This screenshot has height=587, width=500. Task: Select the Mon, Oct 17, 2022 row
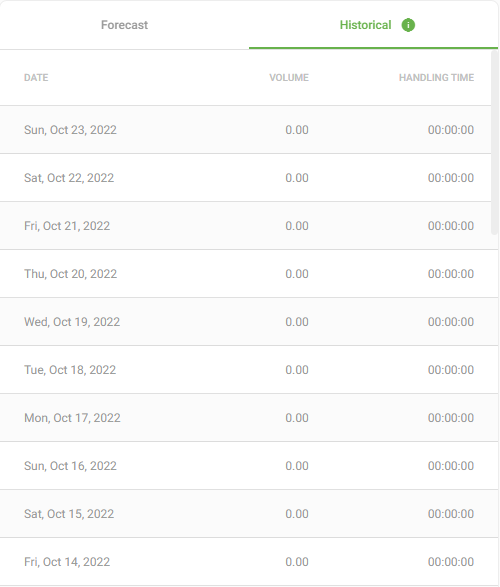tap(249, 417)
